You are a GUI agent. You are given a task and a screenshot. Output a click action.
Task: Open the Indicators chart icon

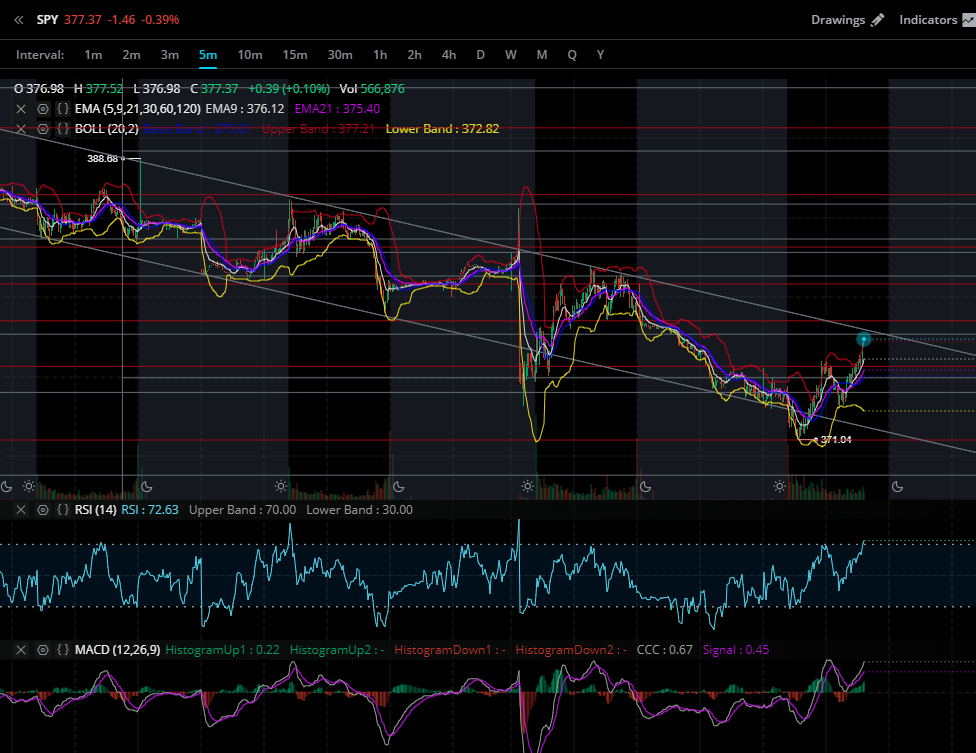point(969,20)
